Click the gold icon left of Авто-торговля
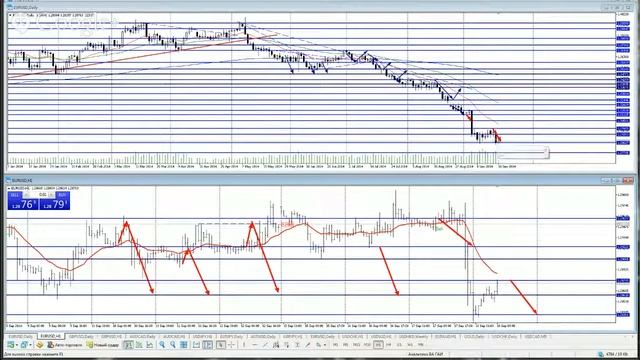Image resolution: width=640 pixels, height=360 pixels. click(x=40, y=345)
